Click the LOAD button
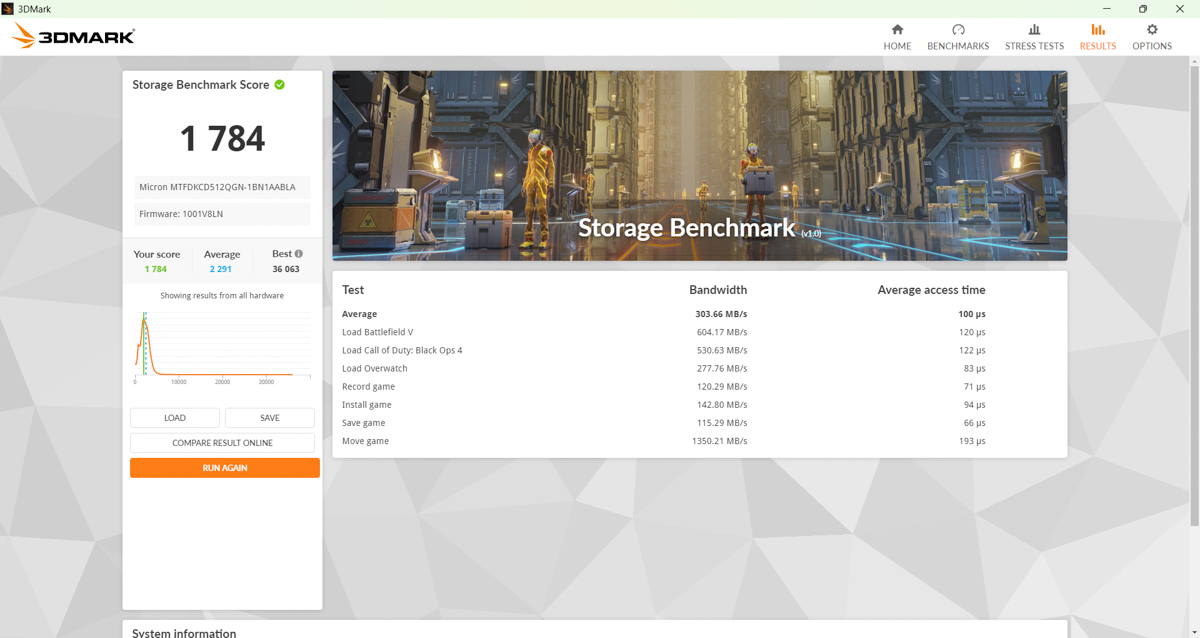 (174, 417)
